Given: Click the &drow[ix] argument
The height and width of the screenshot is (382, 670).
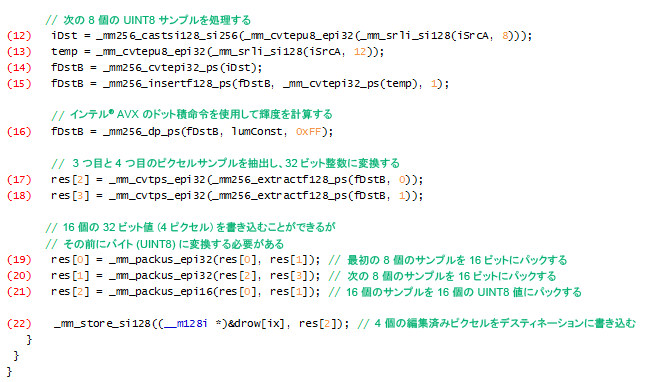Looking at the screenshot, I should (x=256, y=324).
